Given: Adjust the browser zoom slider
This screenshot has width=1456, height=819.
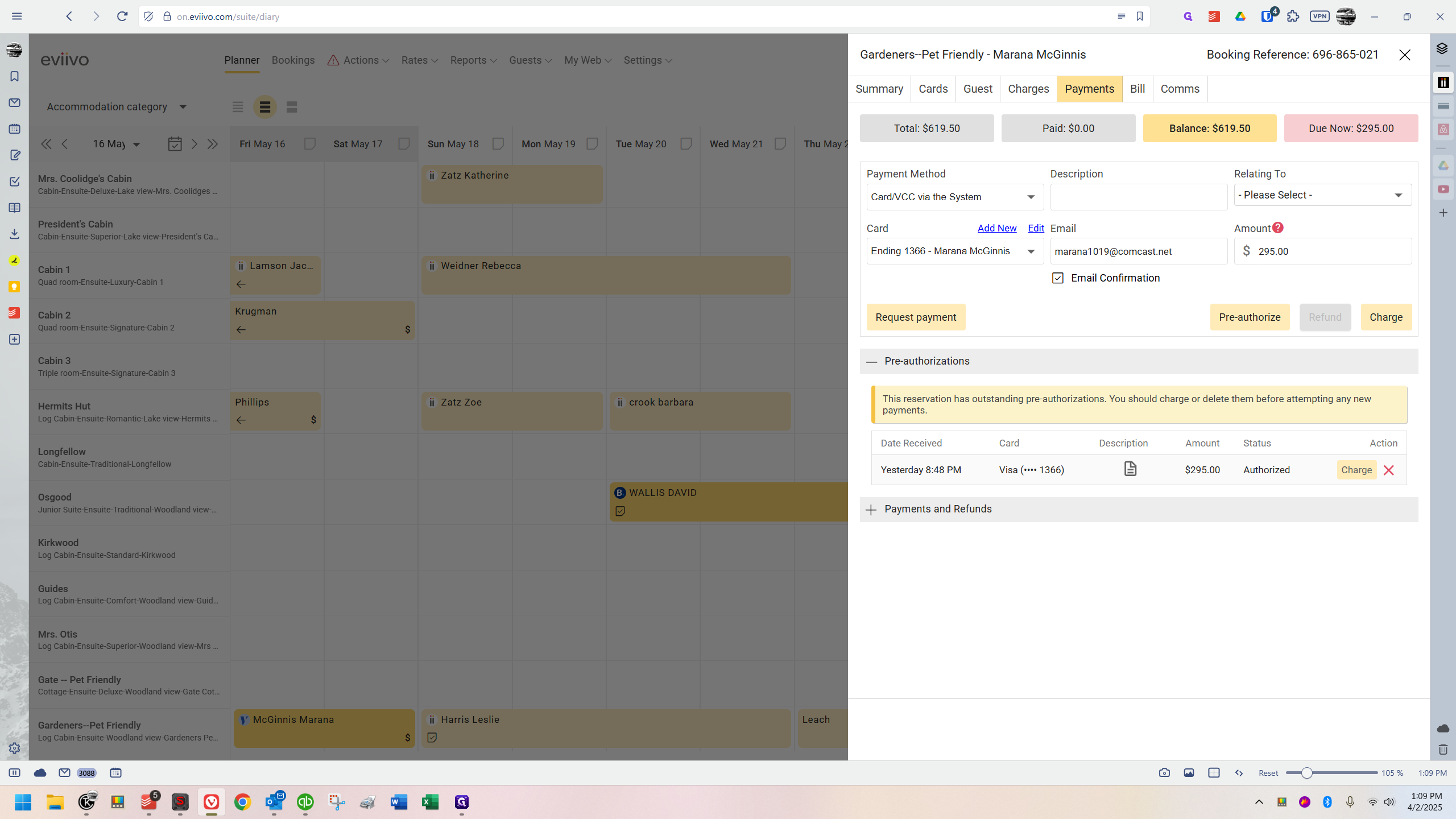Looking at the screenshot, I should pyautogui.click(x=1307, y=773).
